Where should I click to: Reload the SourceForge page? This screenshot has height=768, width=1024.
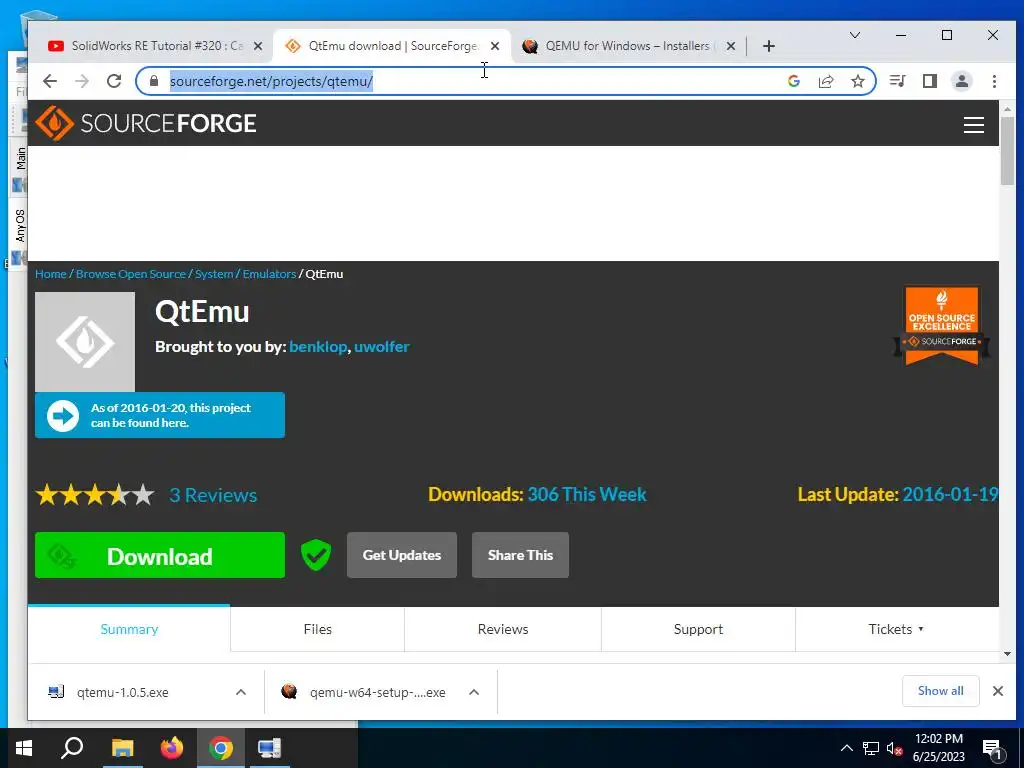[x=114, y=81]
